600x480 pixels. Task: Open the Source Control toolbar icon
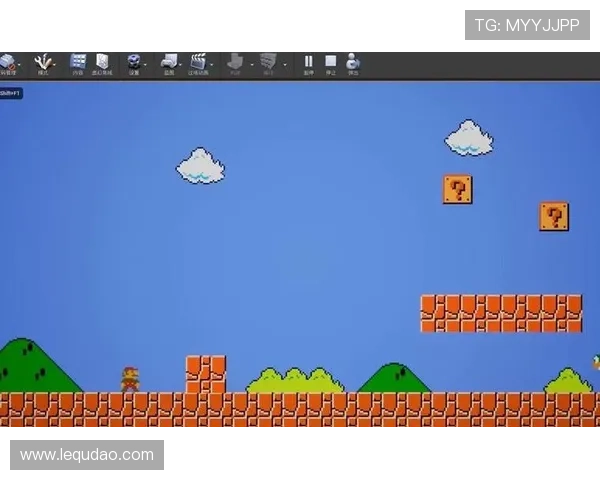[8, 62]
